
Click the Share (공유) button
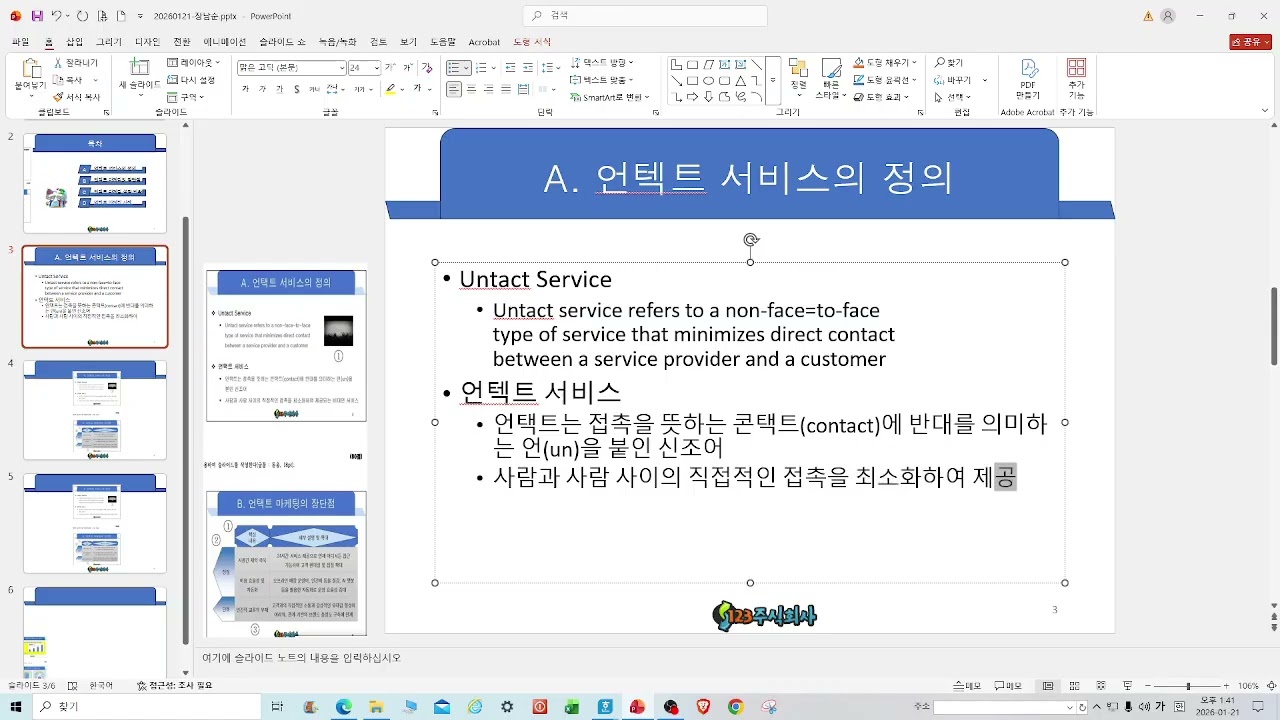pos(1250,42)
